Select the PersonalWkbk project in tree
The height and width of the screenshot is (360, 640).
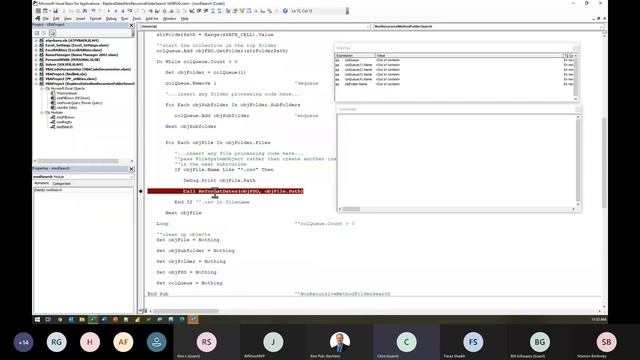(72, 60)
